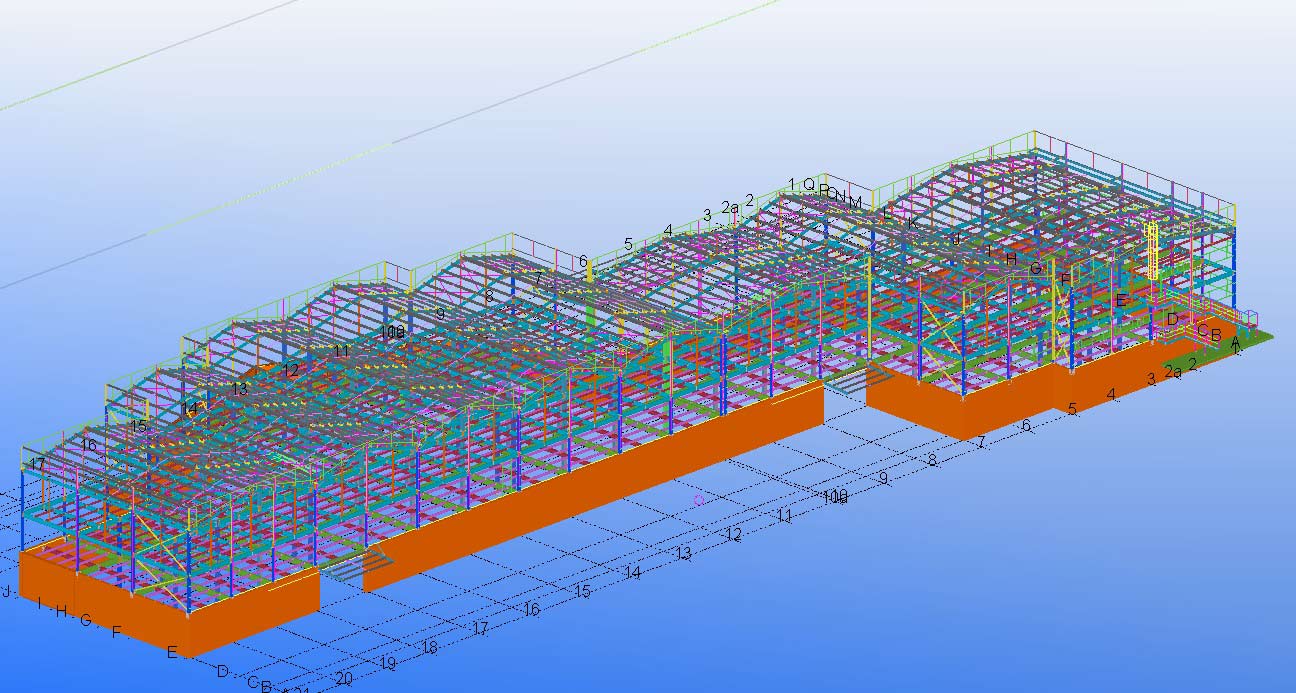
Task: Click grid label M at the roof line
Action: [855, 203]
